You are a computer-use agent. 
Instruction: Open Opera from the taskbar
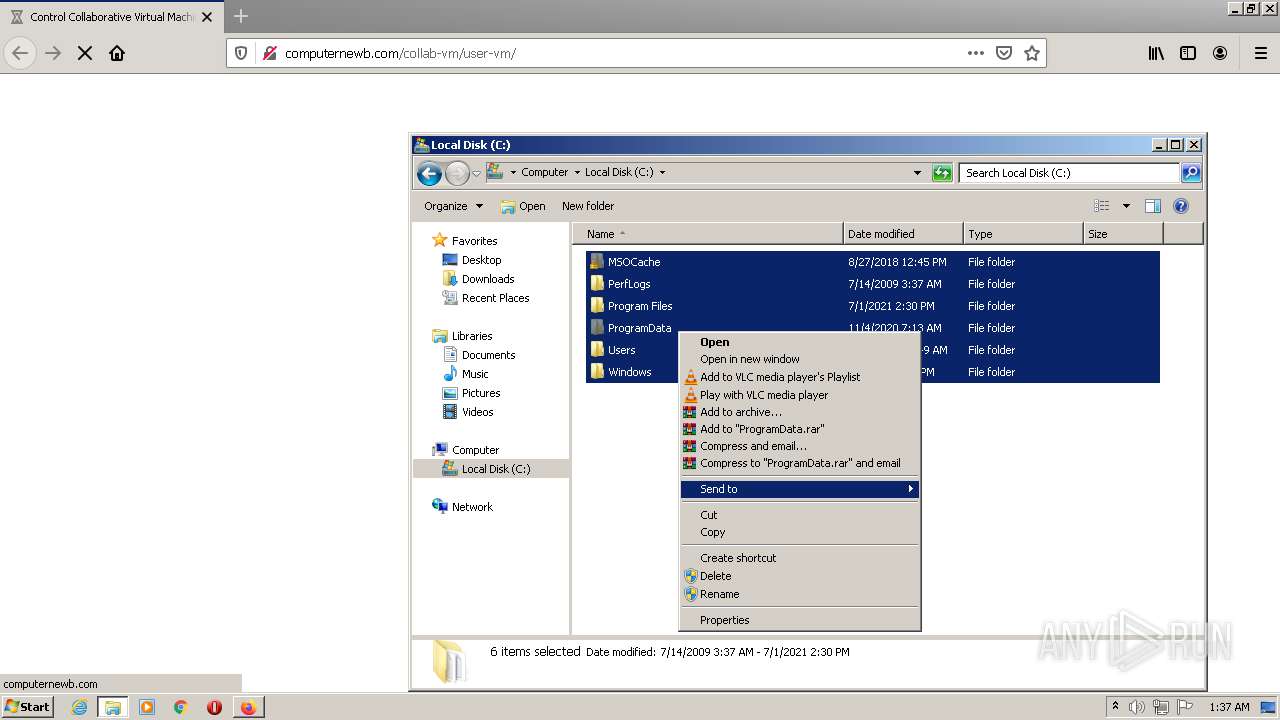[214, 707]
